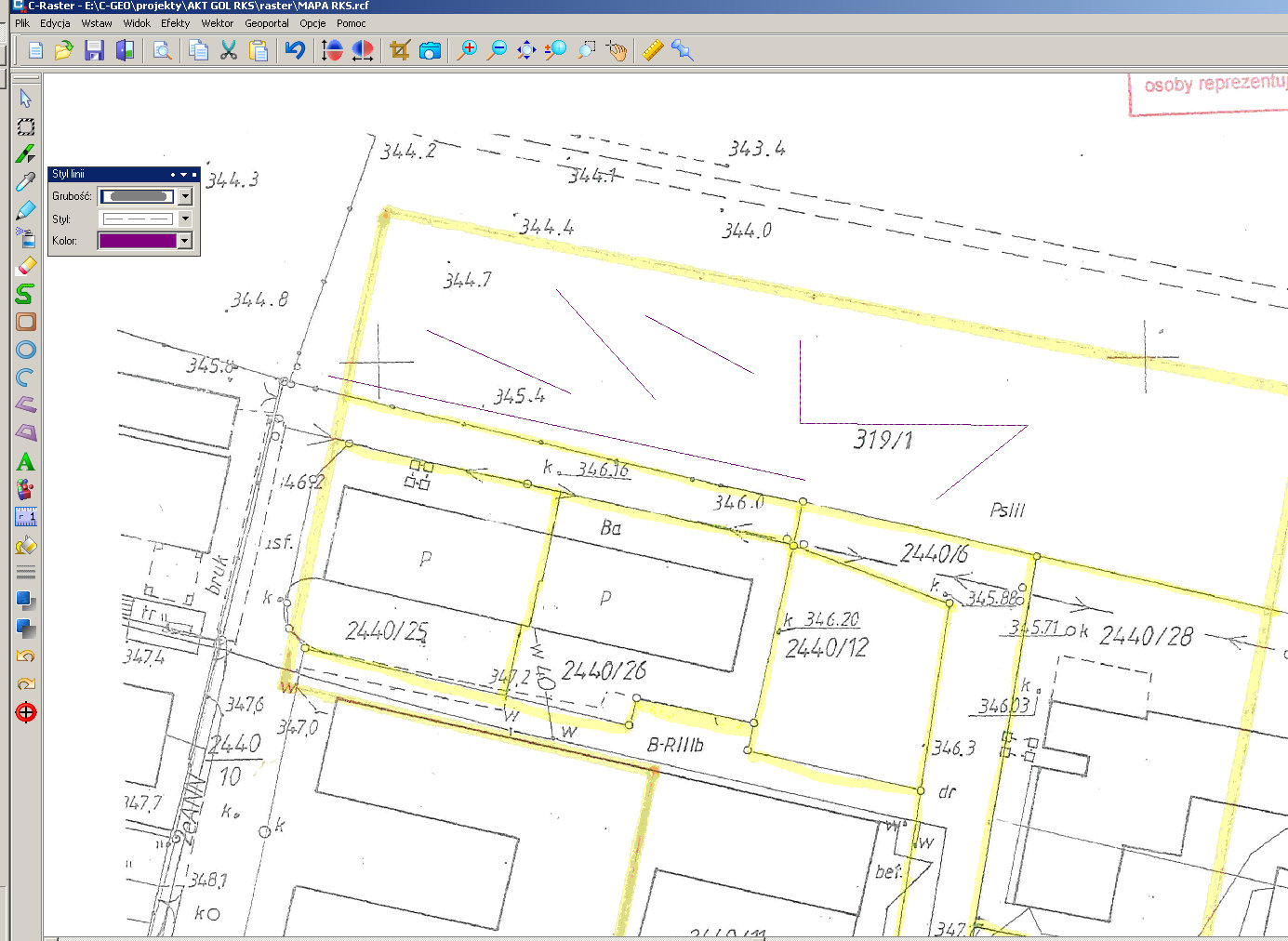Open the Efekty menu
The width and height of the screenshot is (1288, 941).
pos(175,23)
